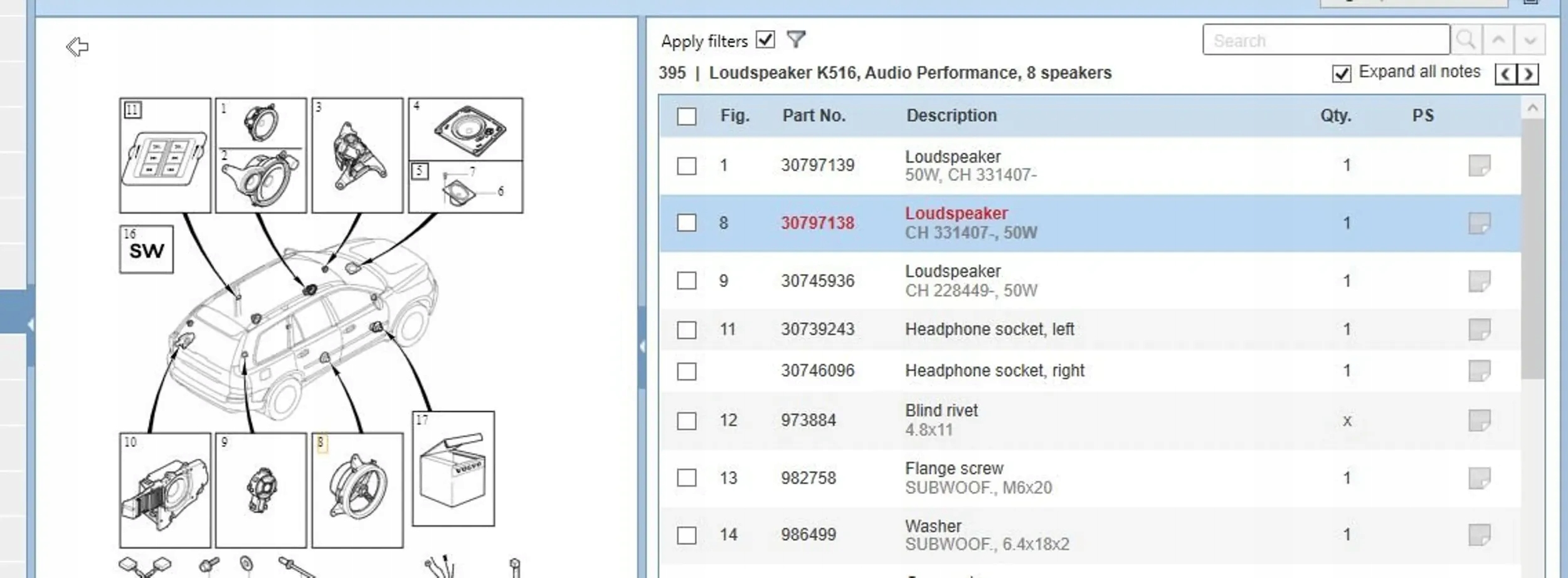
Task: Collapse the diagram pane splitter arrow
Action: [642, 347]
